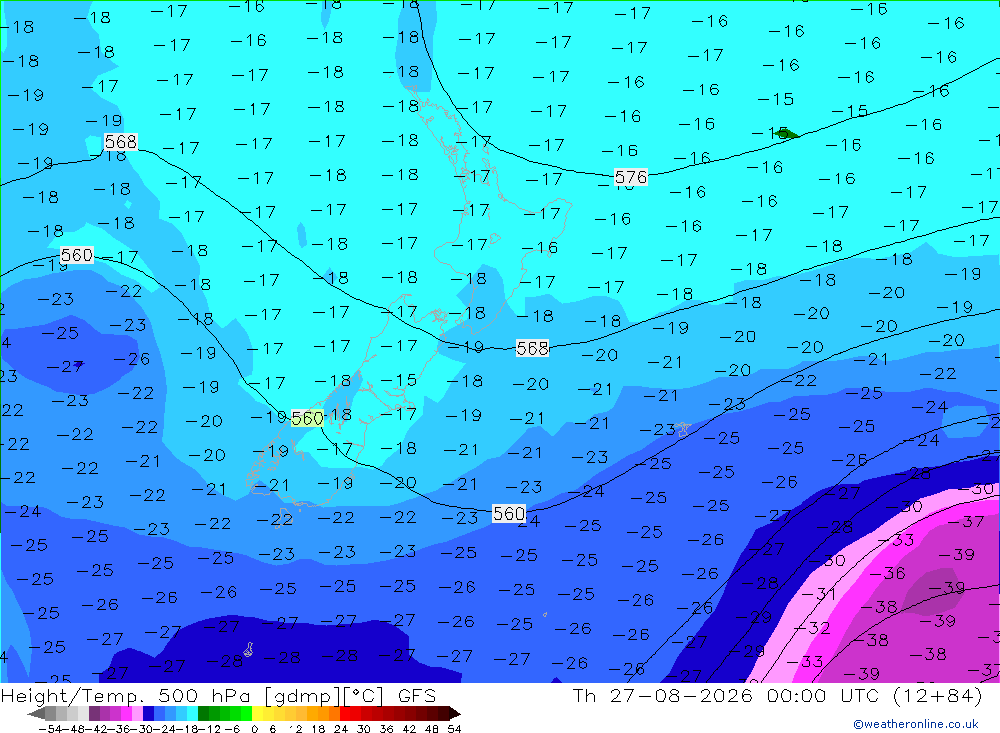Click the -31 temperature value in the pink band
This screenshot has height=733, width=1000.
818,594
